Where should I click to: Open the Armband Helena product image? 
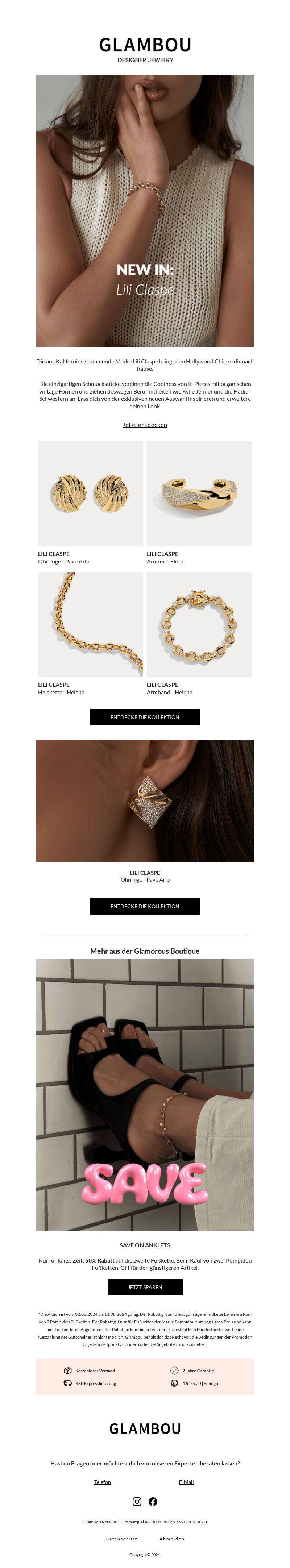[199, 624]
